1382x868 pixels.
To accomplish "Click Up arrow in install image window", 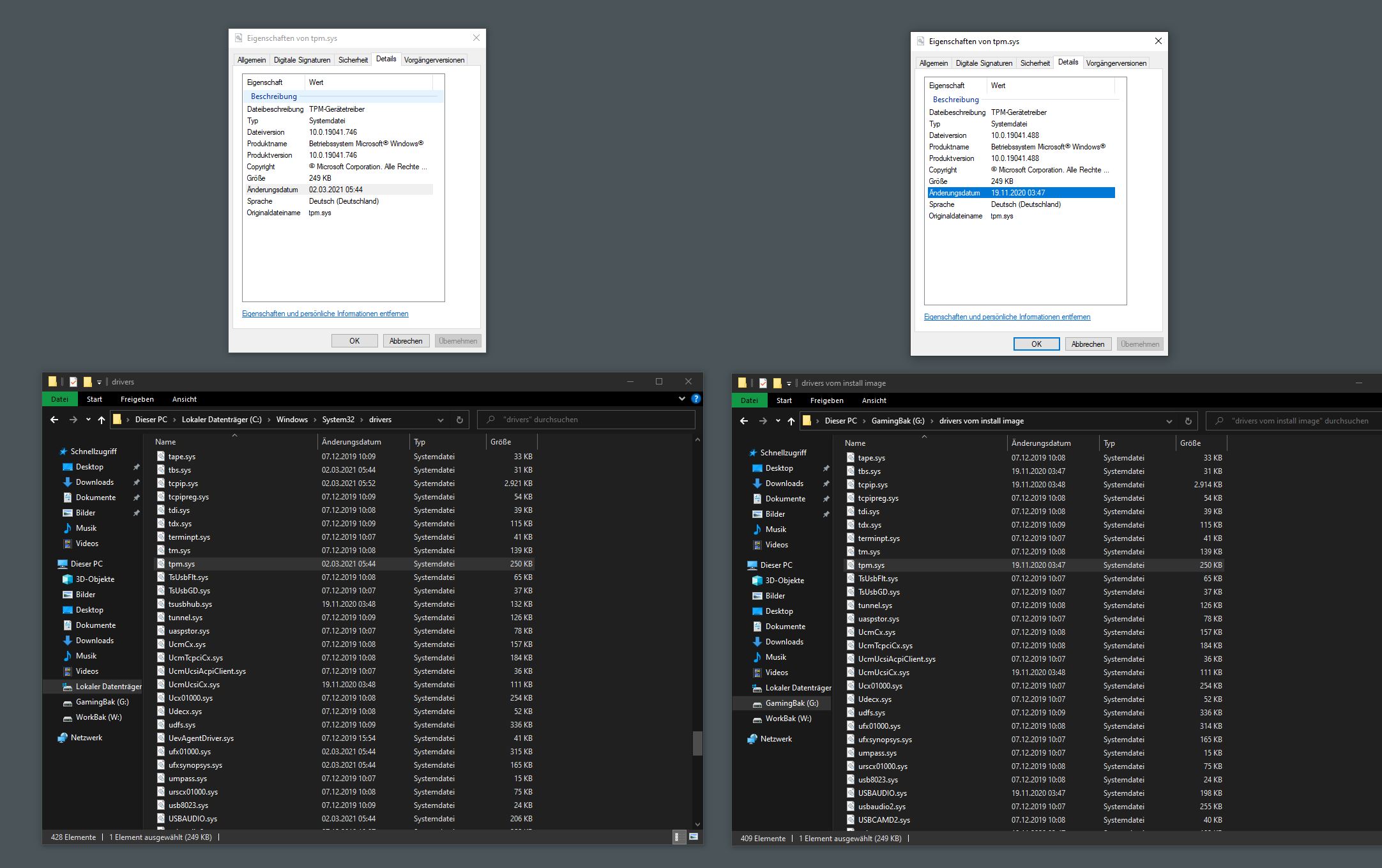I will 791,421.
